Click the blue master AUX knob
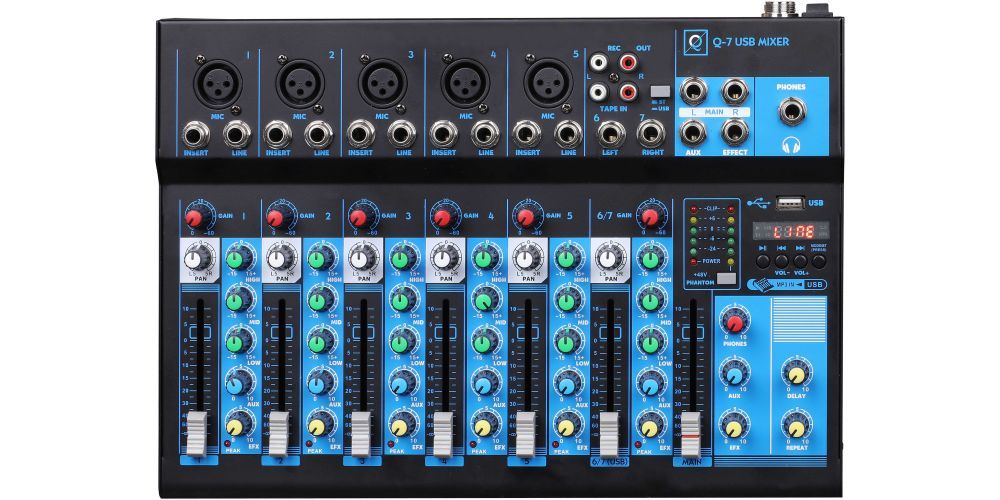This screenshot has width=1000, height=500. click(734, 374)
